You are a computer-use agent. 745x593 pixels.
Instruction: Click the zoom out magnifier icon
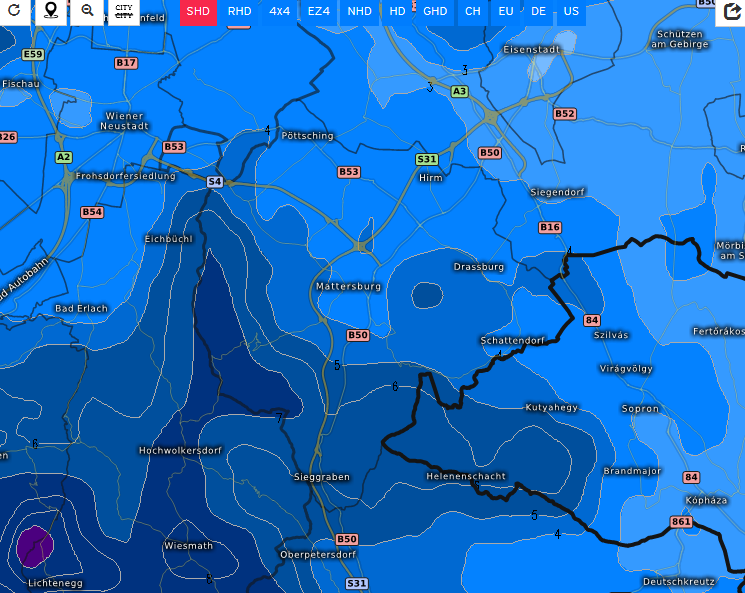88,11
